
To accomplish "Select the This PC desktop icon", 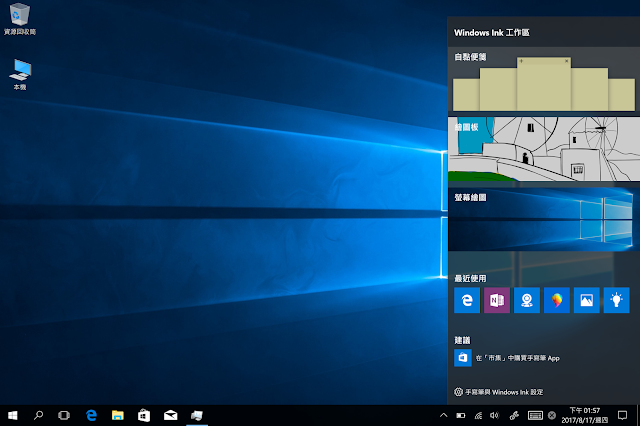I will [20, 75].
